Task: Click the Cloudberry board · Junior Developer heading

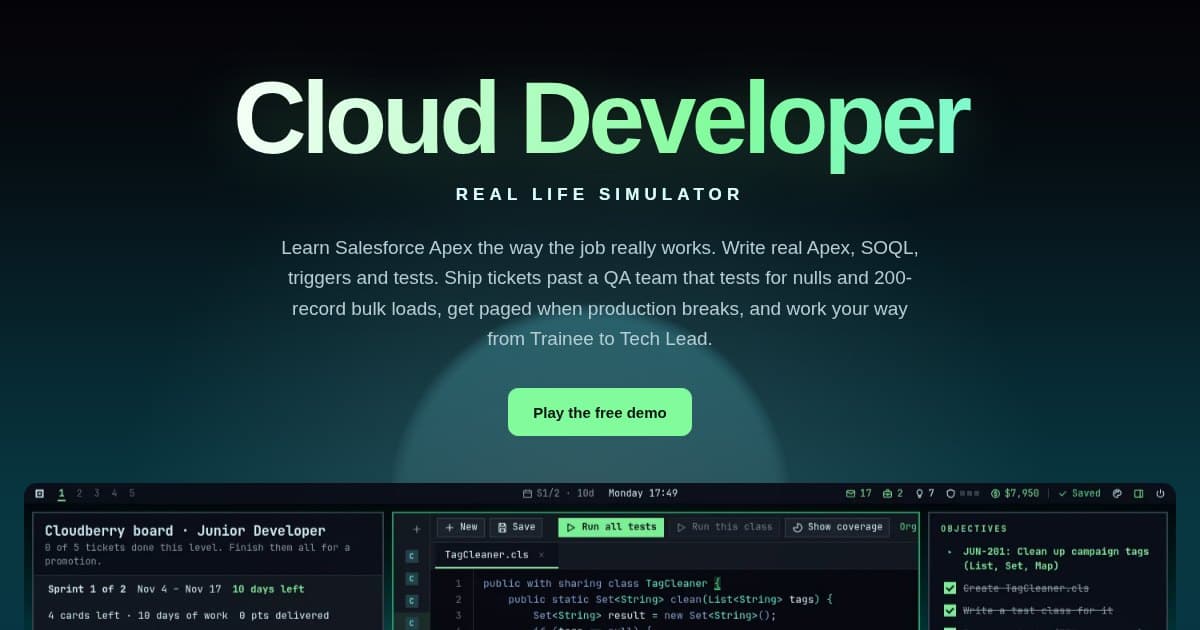Action: (x=185, y=530)
